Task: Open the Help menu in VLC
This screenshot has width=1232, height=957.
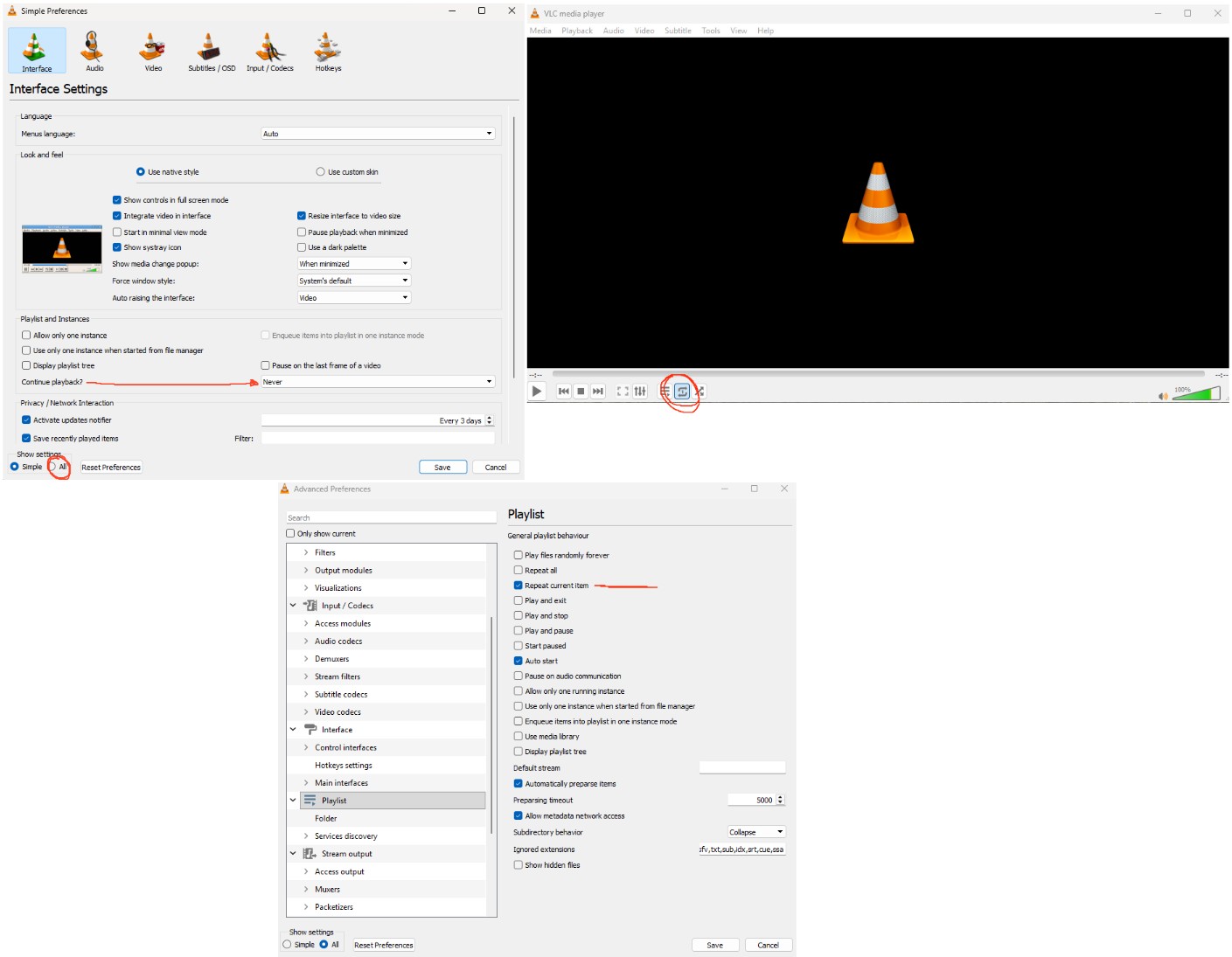Action: [766, 31]
